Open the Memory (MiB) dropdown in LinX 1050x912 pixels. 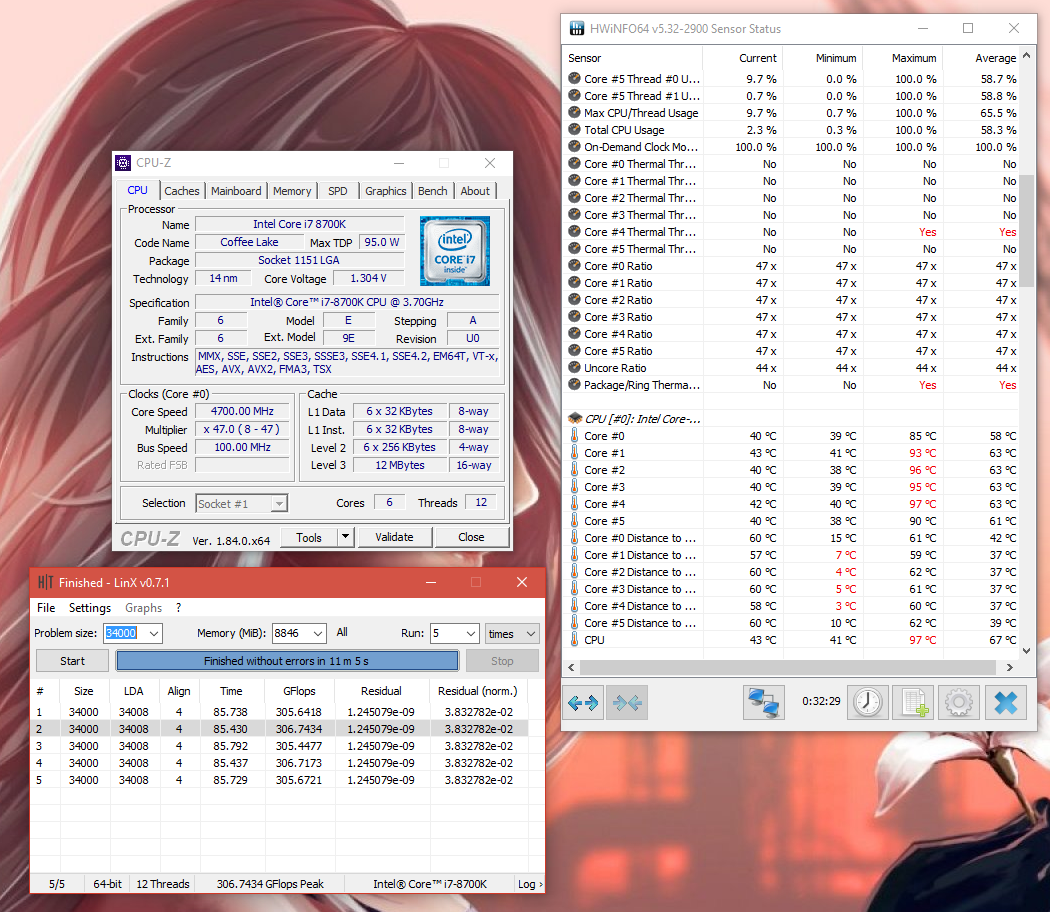tap(318, 633)
